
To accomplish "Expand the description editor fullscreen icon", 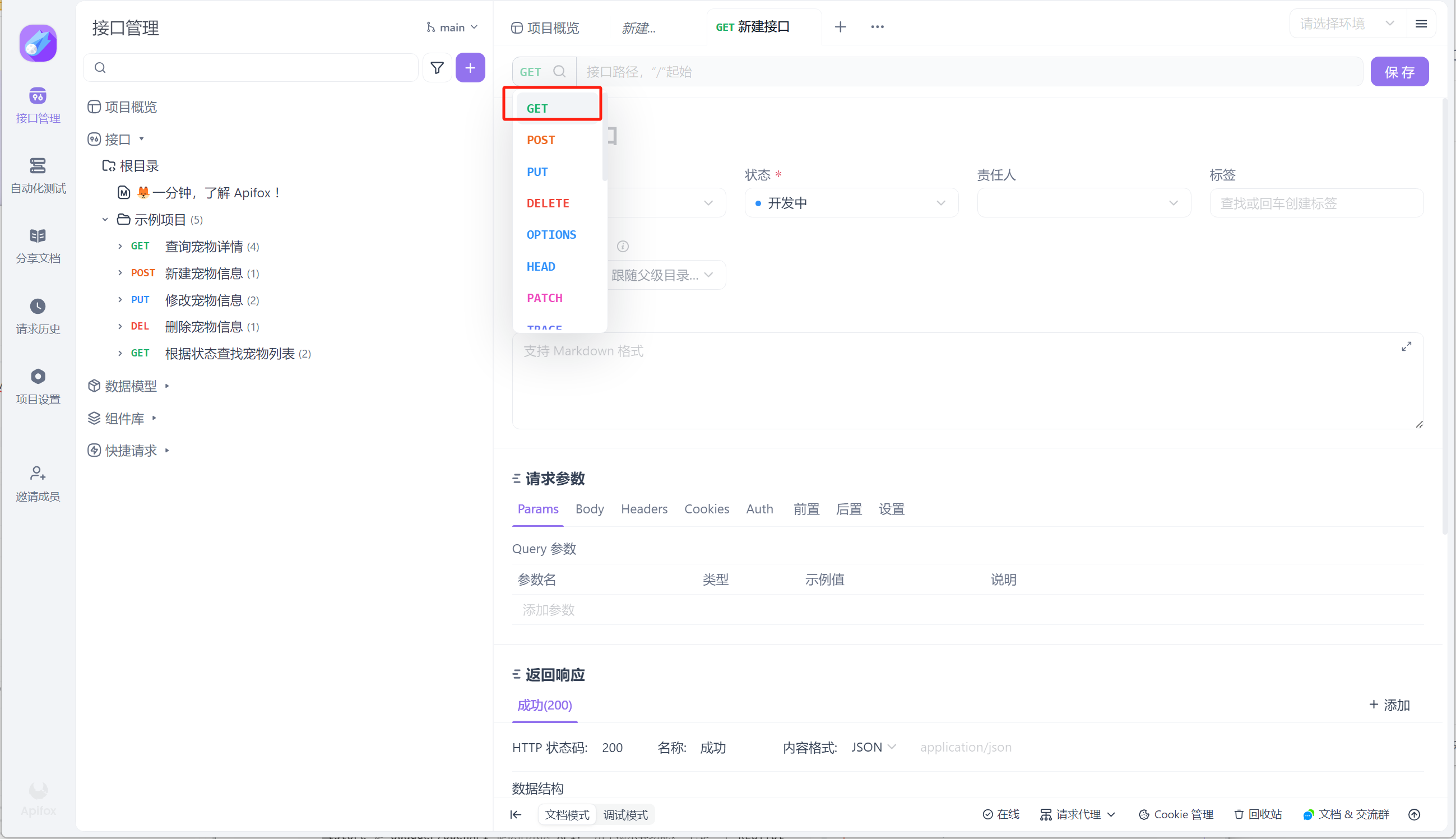I will coord(1406,346).
